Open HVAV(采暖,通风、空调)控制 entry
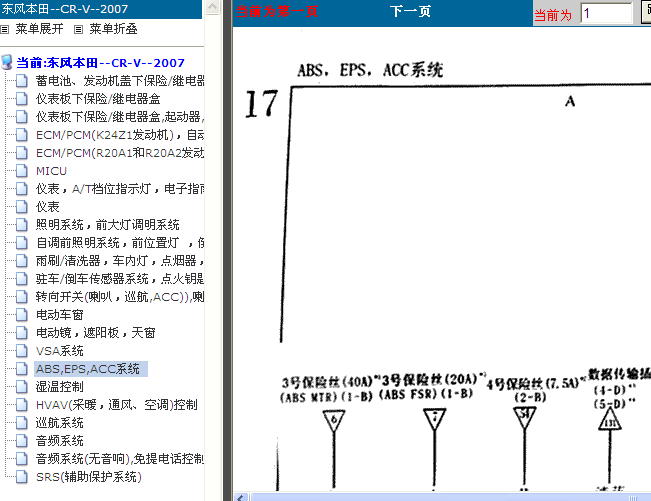 pos(117,405)
